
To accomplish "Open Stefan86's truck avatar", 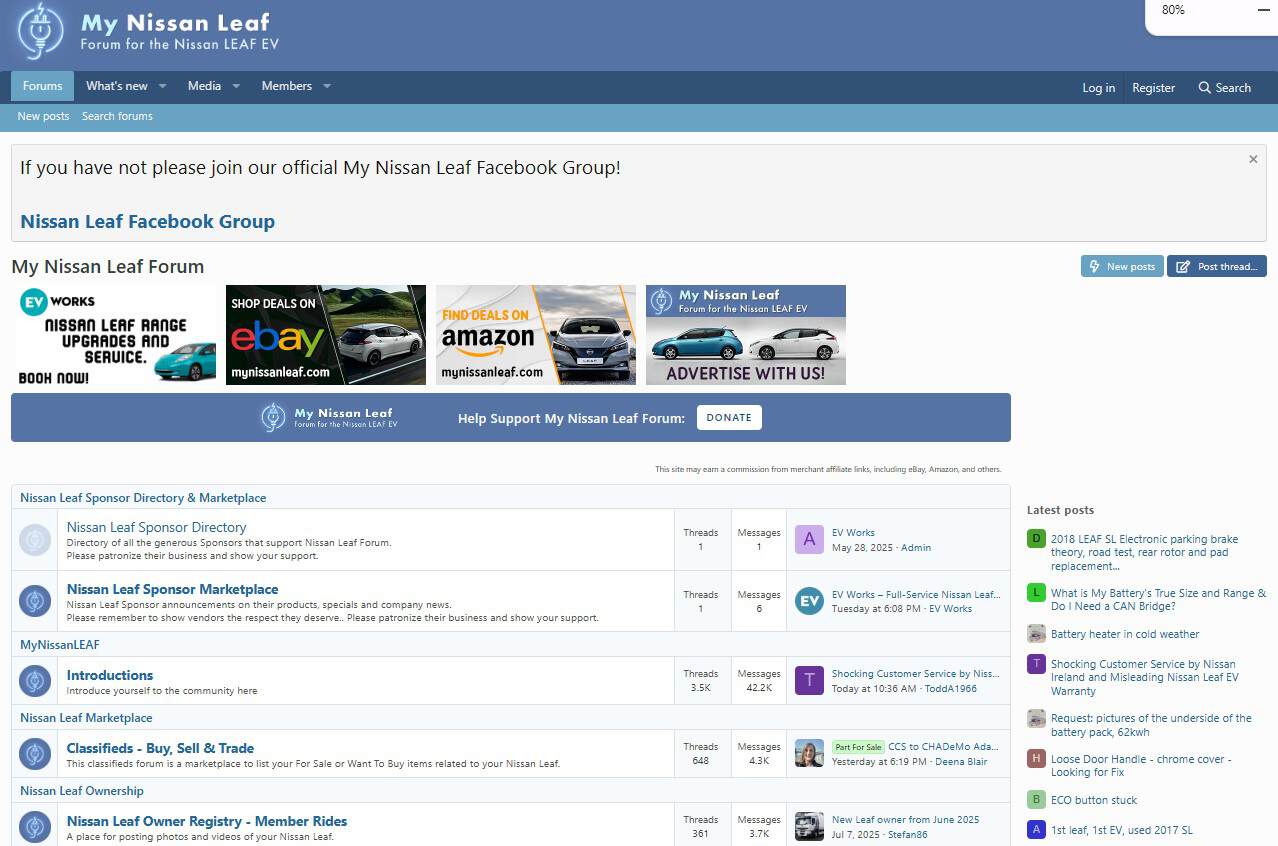I will [809, 827].
